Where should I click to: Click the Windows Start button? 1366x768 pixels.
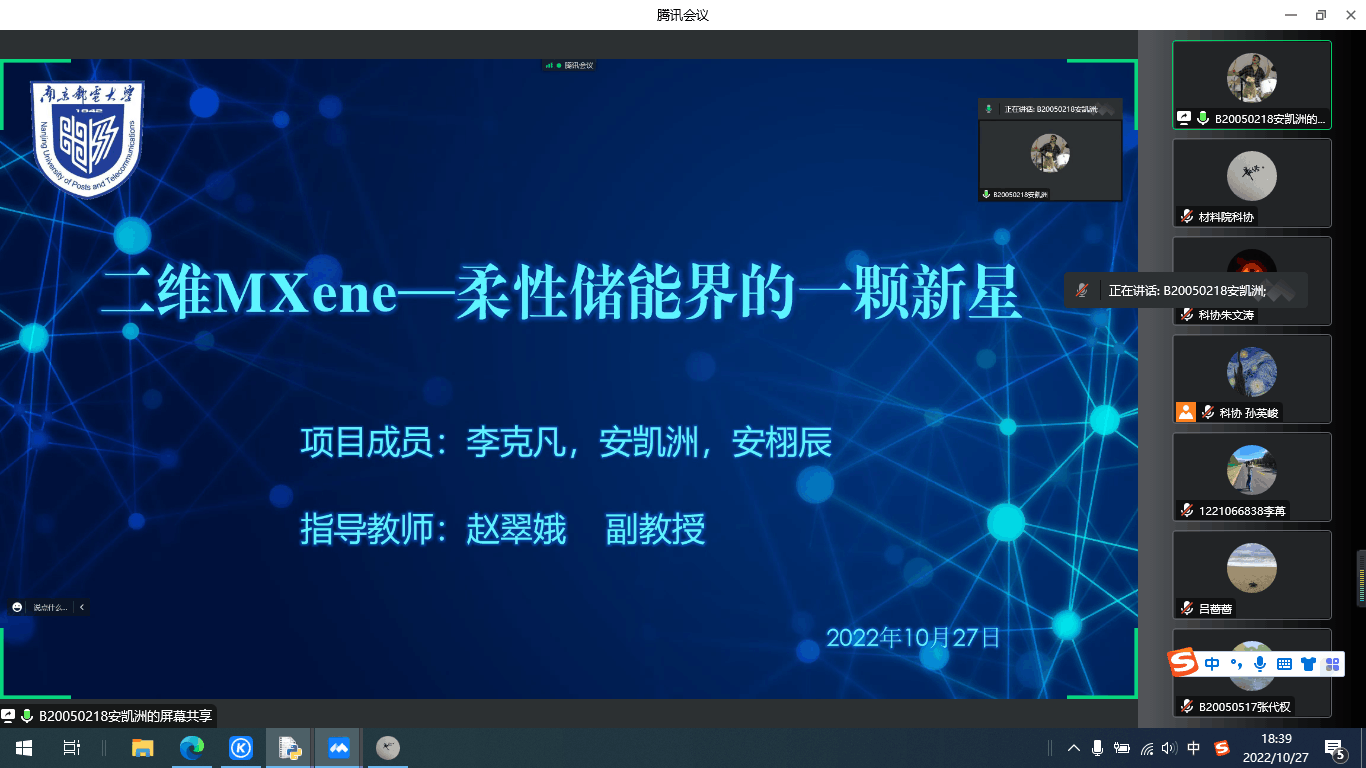[x=24, y=748]
